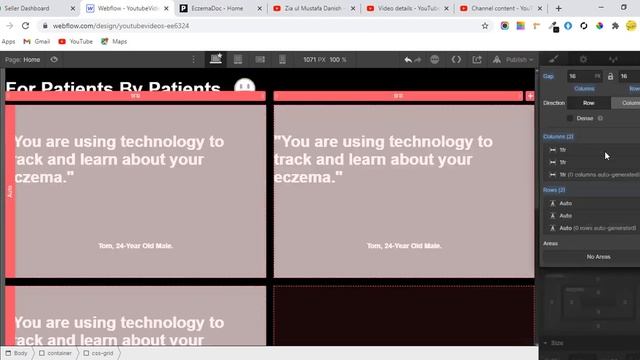Select container in the breadcrumb bar
The height and width of the screenshot is (360, 640).
56,353
